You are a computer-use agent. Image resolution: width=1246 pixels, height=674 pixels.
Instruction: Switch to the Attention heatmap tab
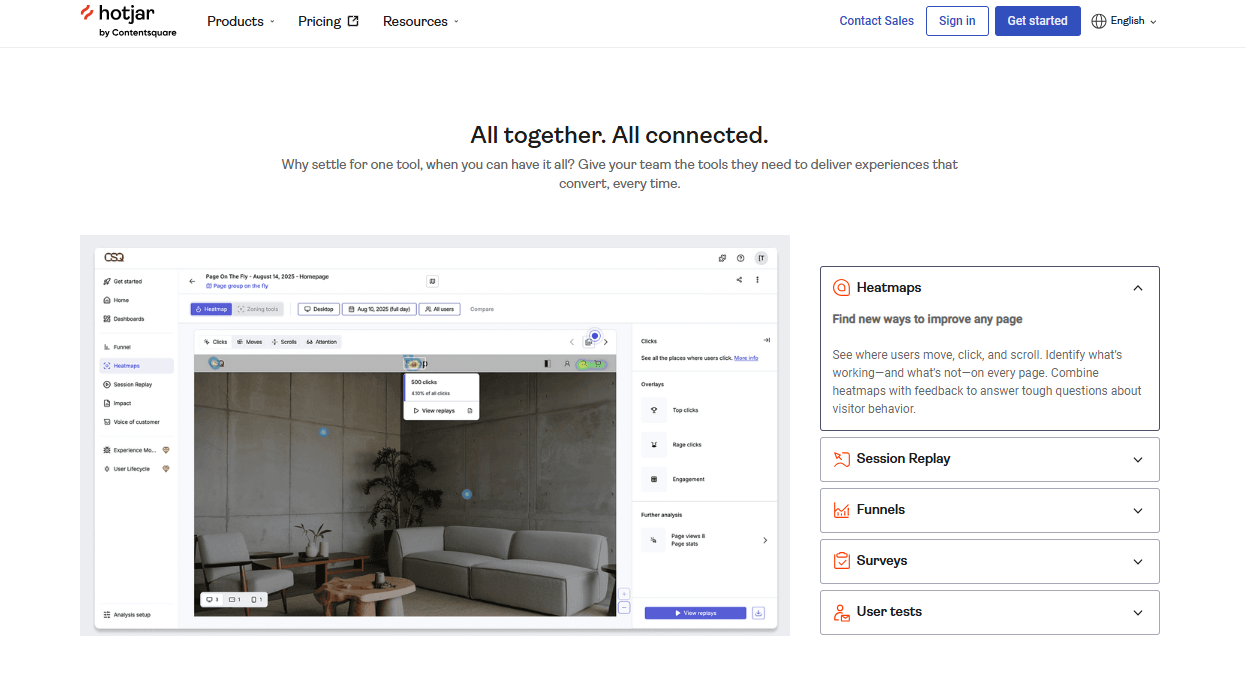pos(322,342)
